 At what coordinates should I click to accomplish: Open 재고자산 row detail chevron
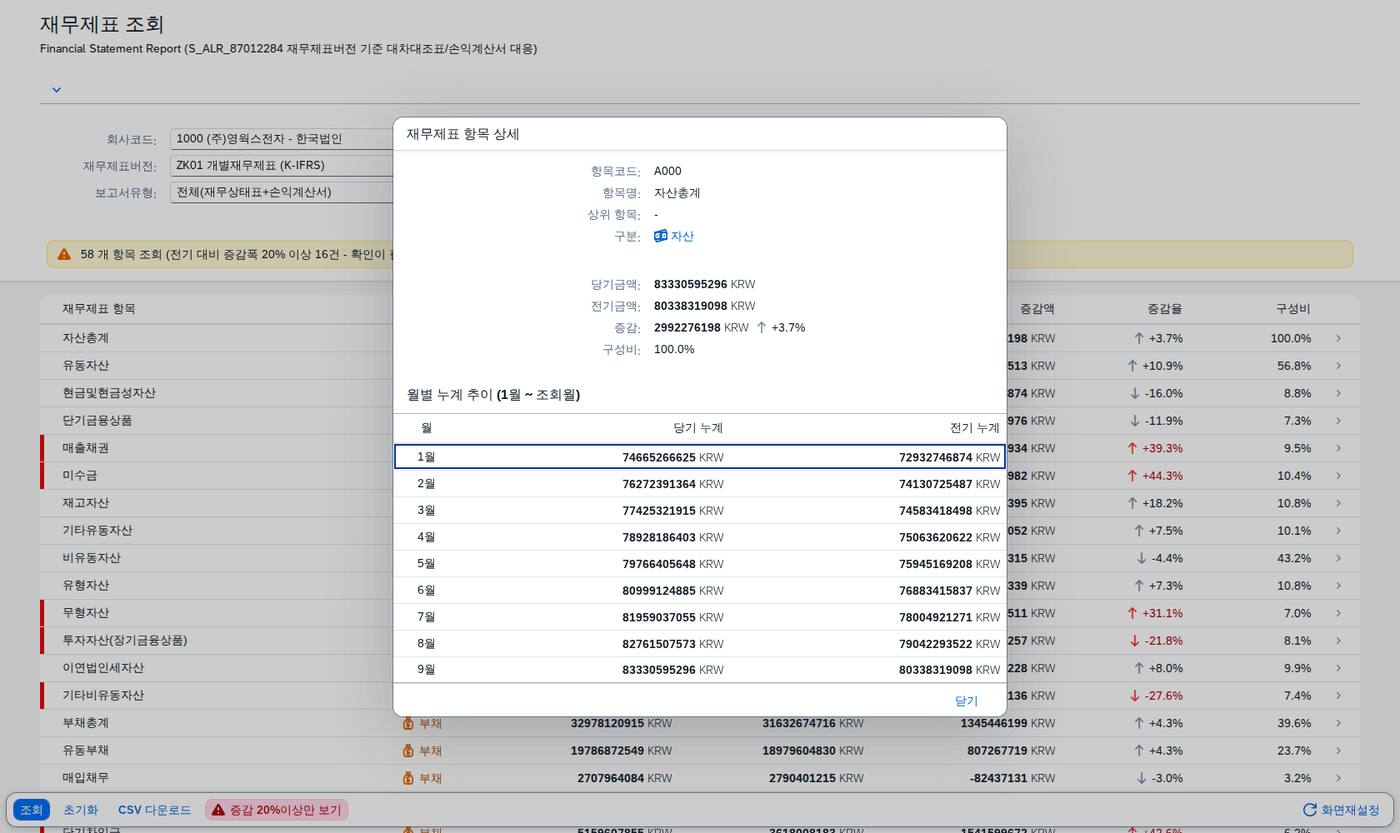(x=1338, y=503)
